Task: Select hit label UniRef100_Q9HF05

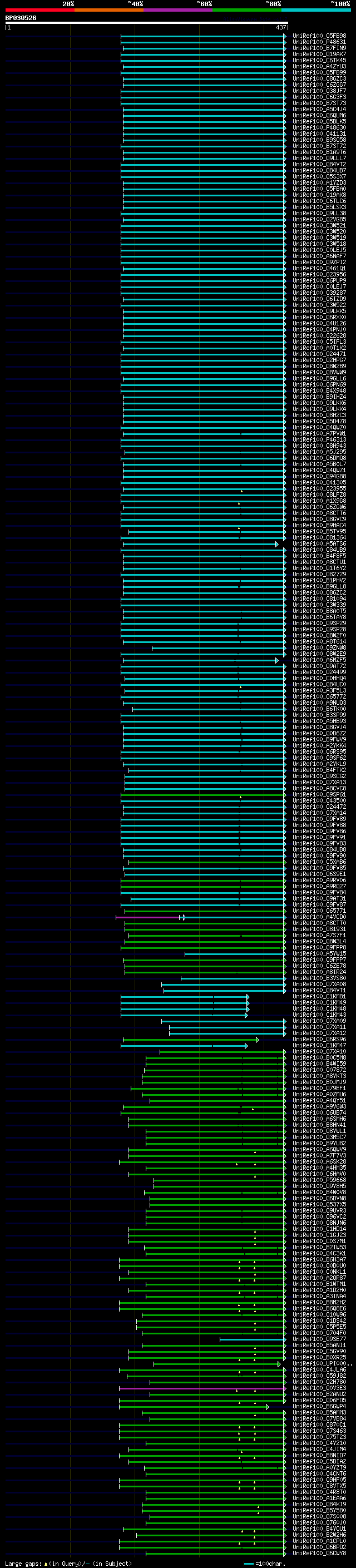Action: coord(319,1480)
